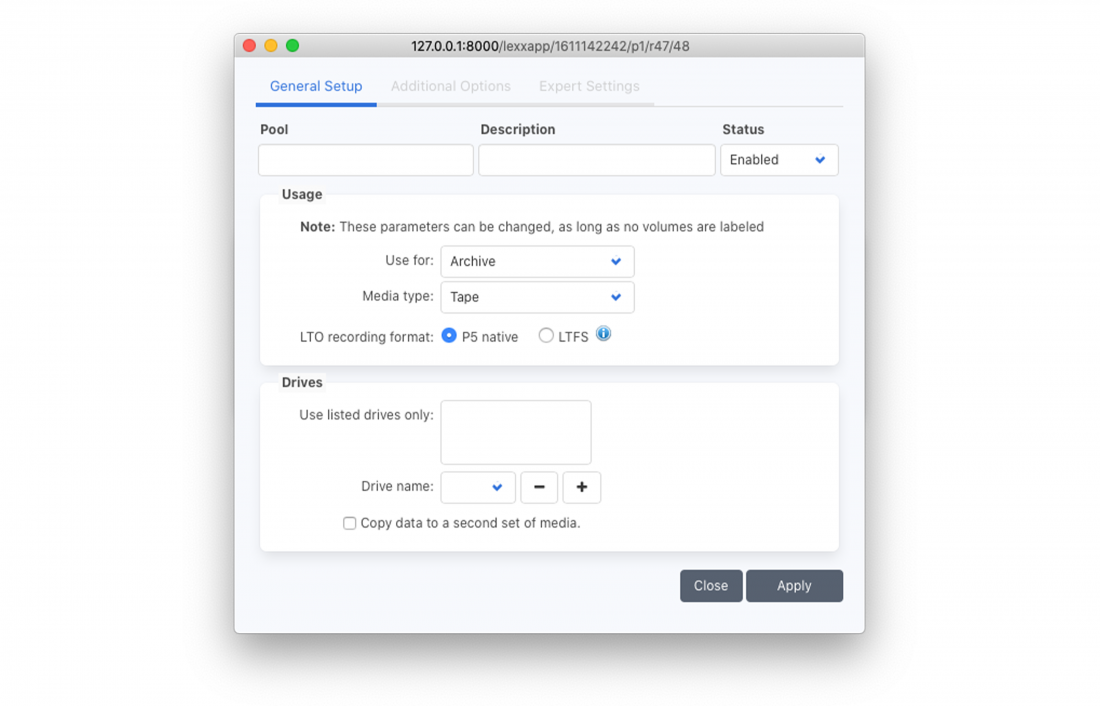Click the Note text about labeled volumes
Screen dimensions: 1100x706
click(x=532, y=227)
